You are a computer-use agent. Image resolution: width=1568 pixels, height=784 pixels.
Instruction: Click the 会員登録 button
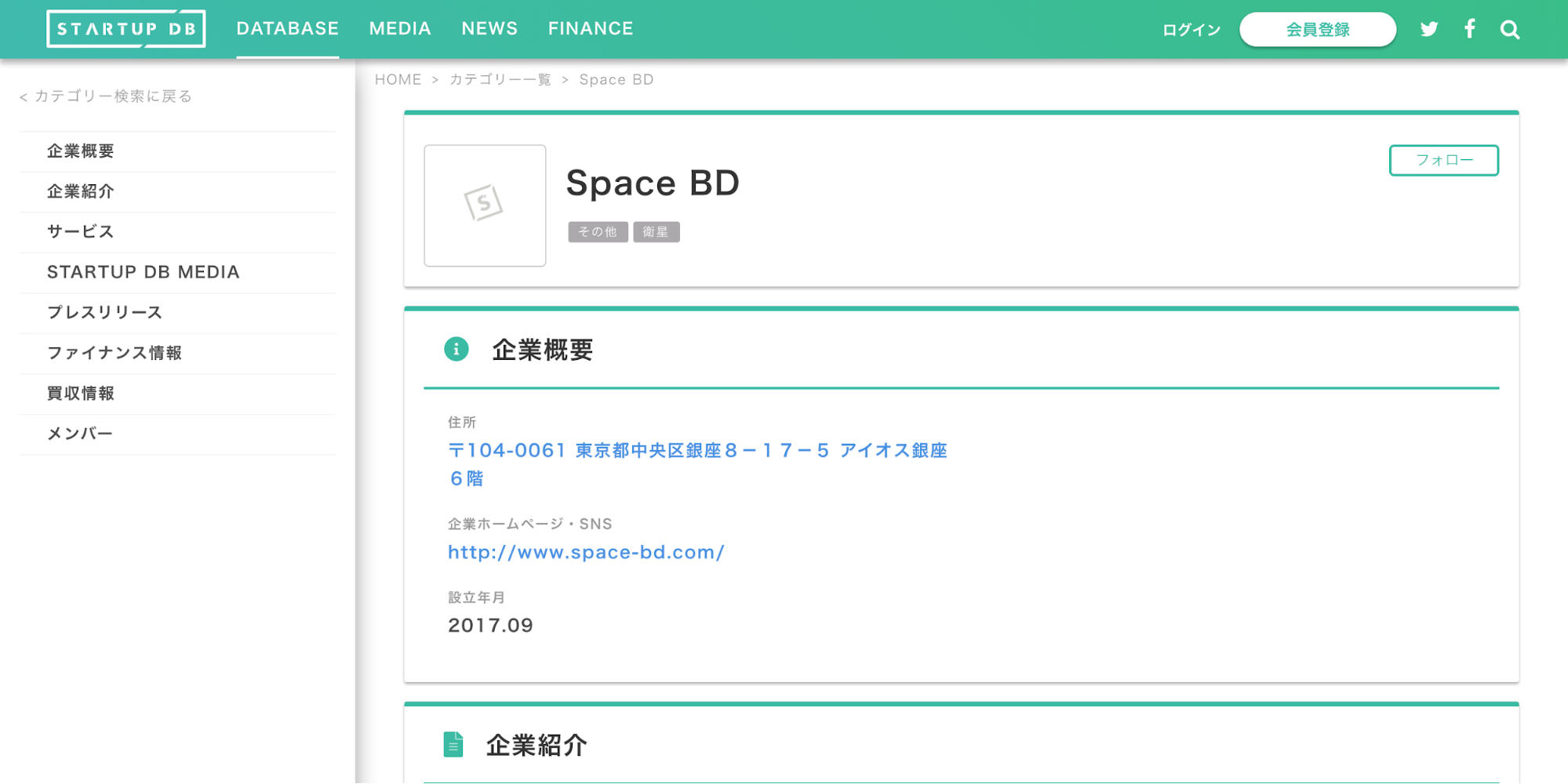(1318, 30)
